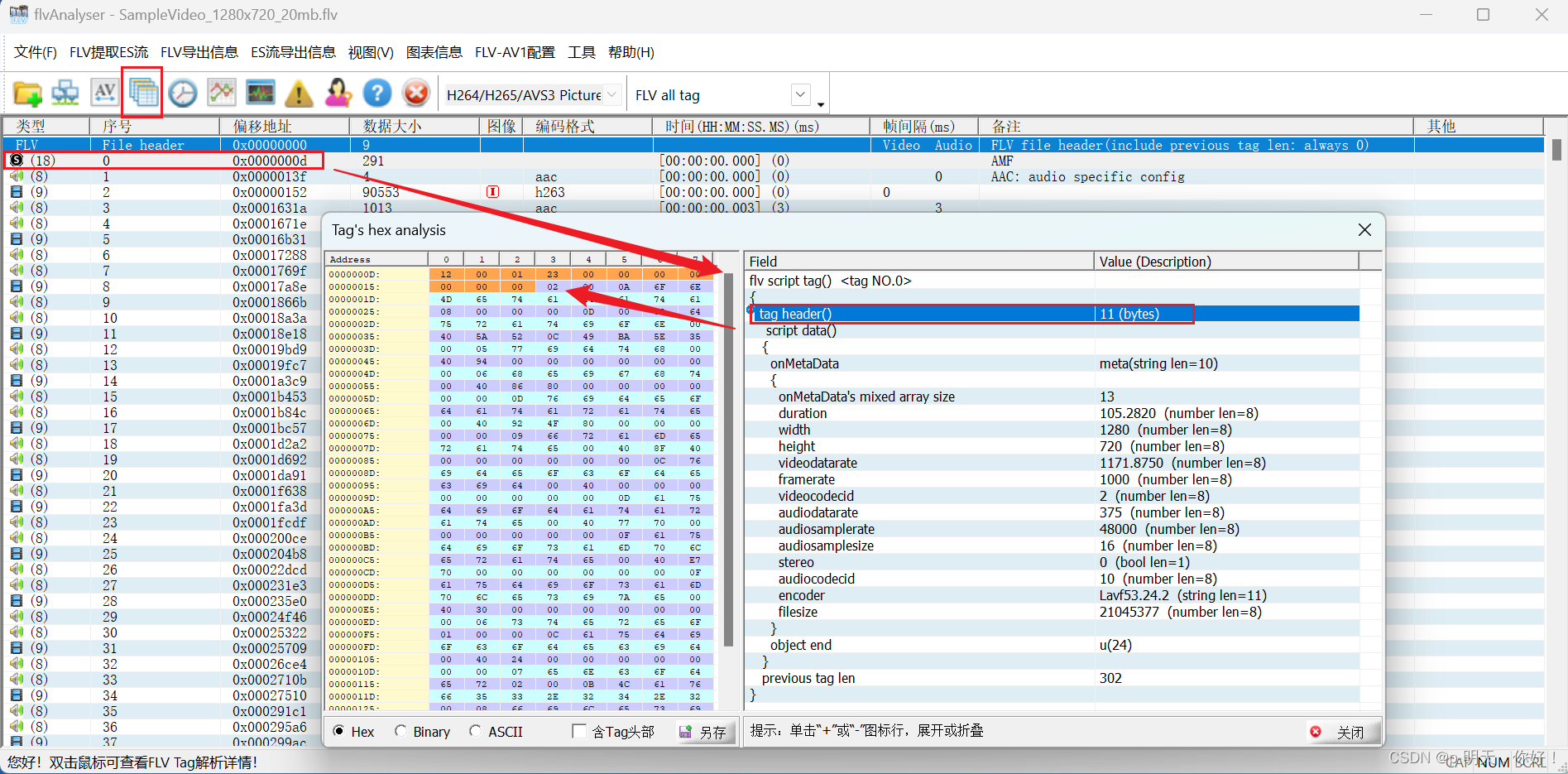Click the red I-frame marker in row 2
The width and height of the screenshot is (1568, 774).
(492, 192)
